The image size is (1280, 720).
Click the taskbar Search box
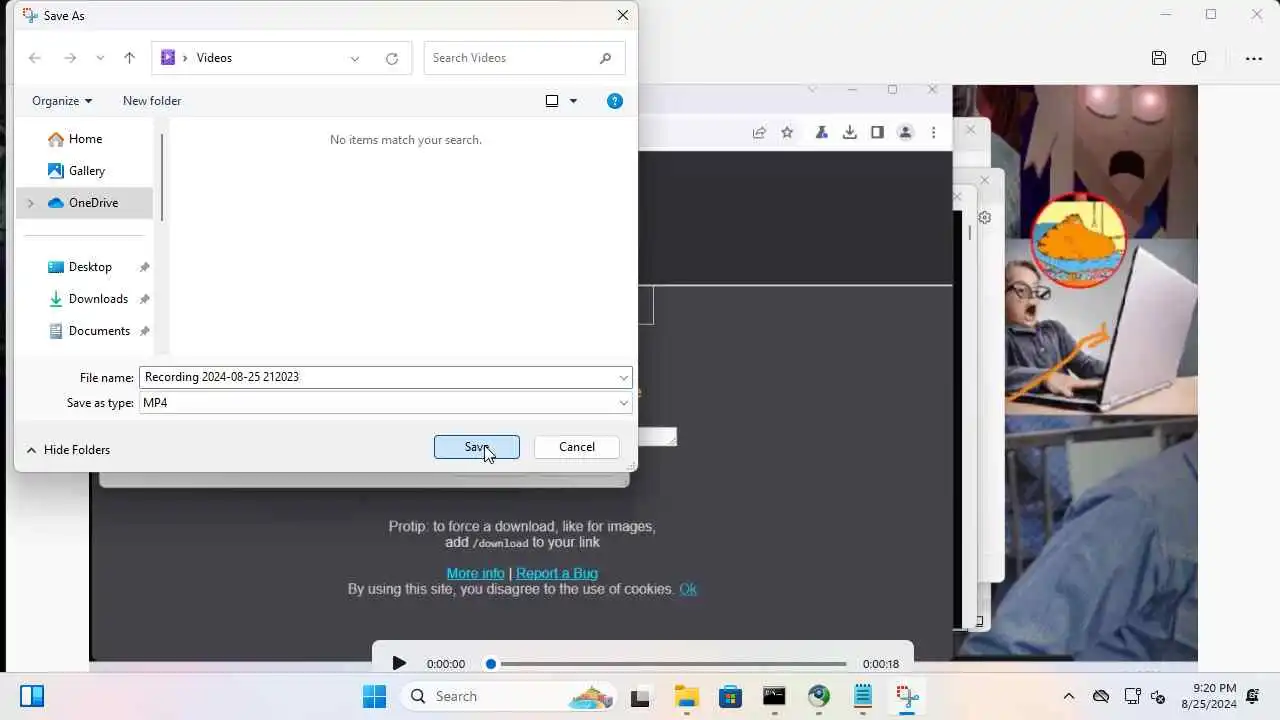510,696
